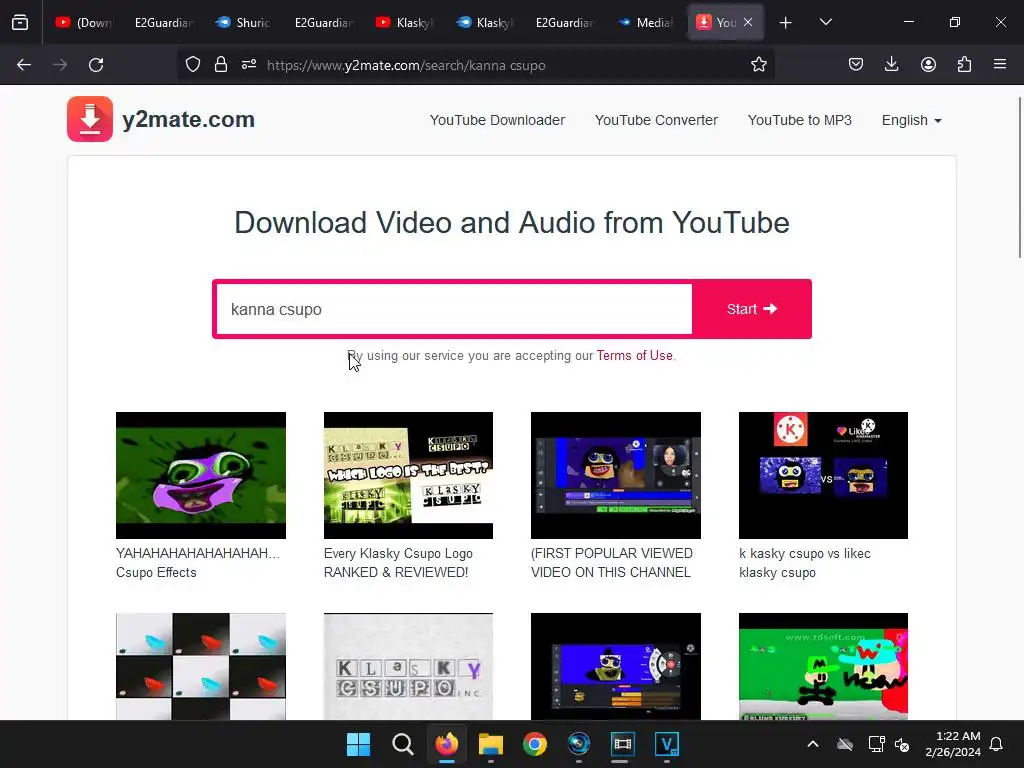Expand the English language dropdown
The image size is (1024, 768).
pyautogui.click(x=911, y=120)
